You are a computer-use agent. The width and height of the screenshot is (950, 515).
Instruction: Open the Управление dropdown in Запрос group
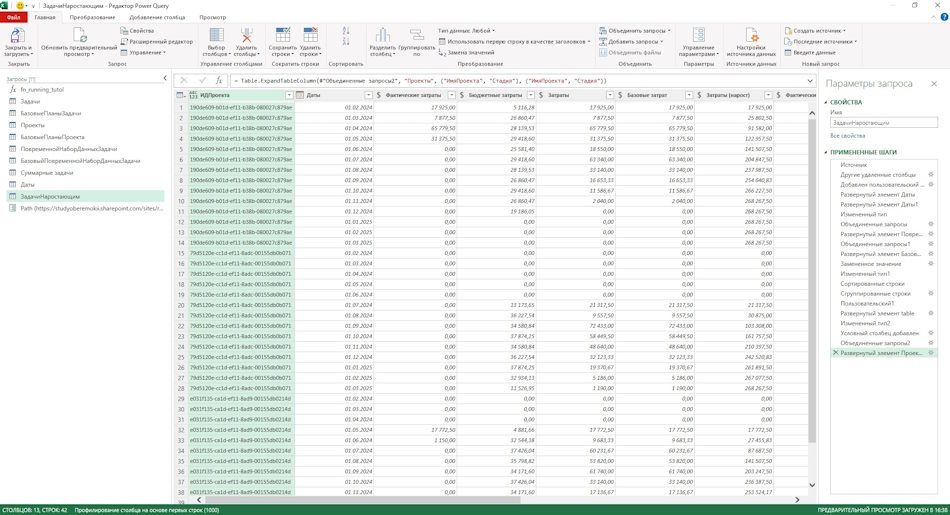pyautogui.click(x=143, y=53)
